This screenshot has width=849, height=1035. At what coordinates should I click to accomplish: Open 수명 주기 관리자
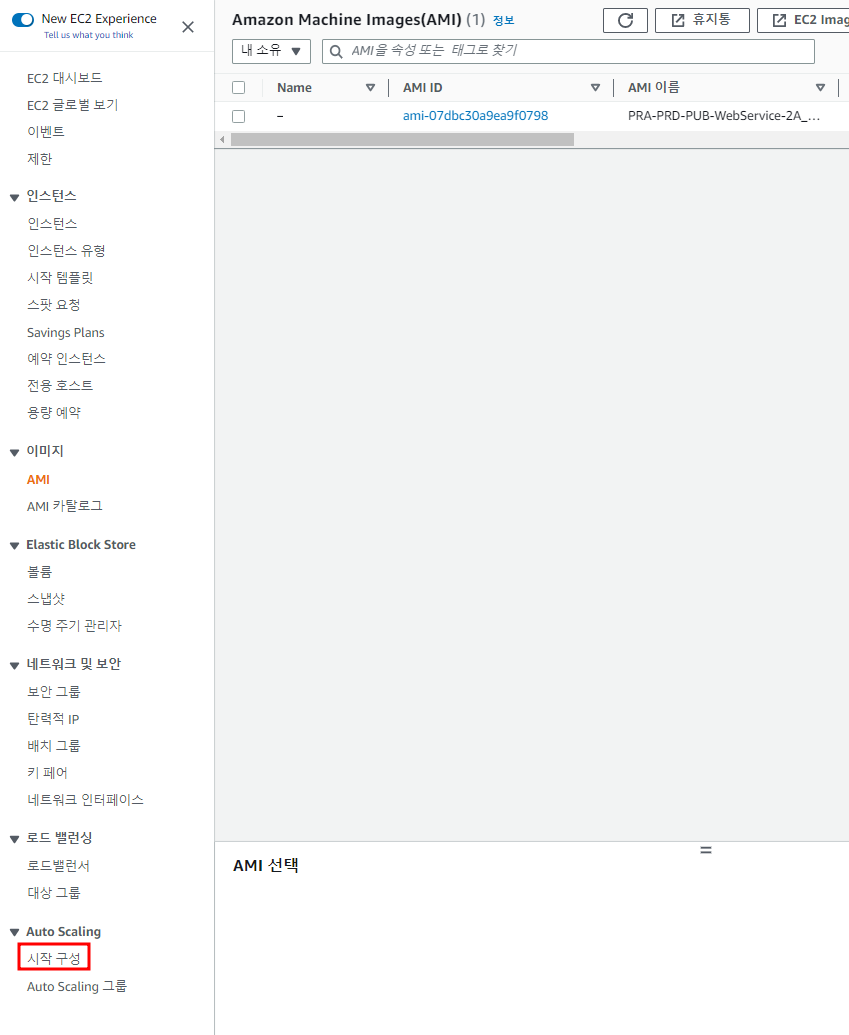point(74,625)
